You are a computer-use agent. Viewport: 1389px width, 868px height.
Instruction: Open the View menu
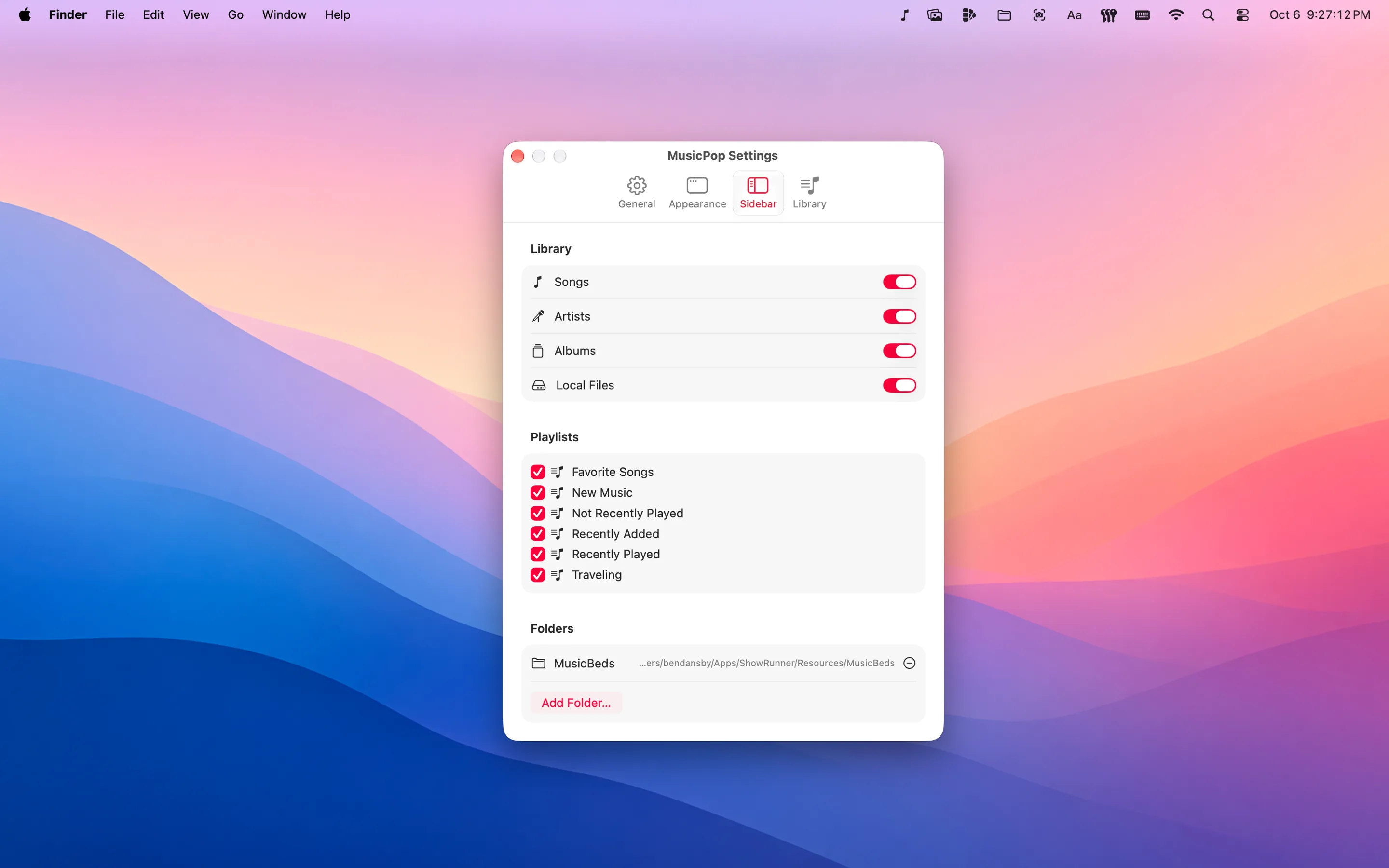[x=196, y=15]
